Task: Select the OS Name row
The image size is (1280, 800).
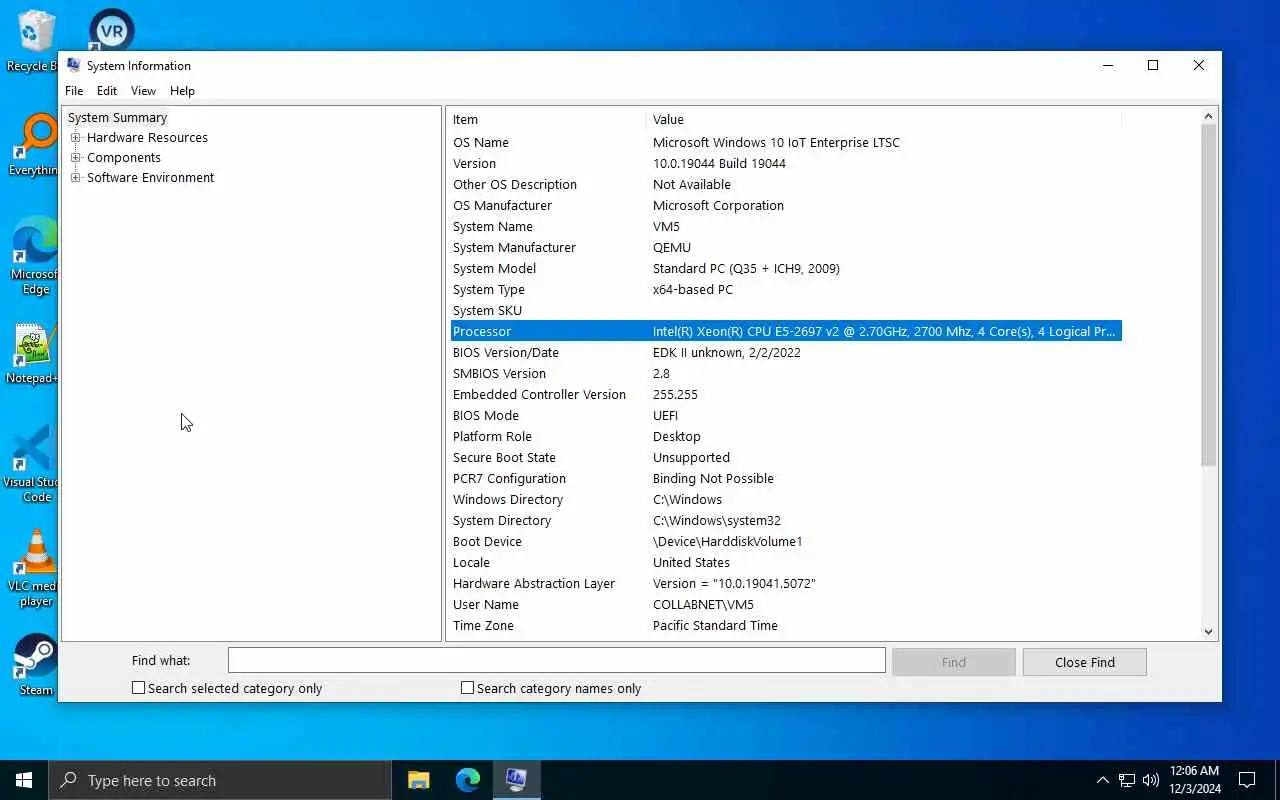Action: (786, 142)
